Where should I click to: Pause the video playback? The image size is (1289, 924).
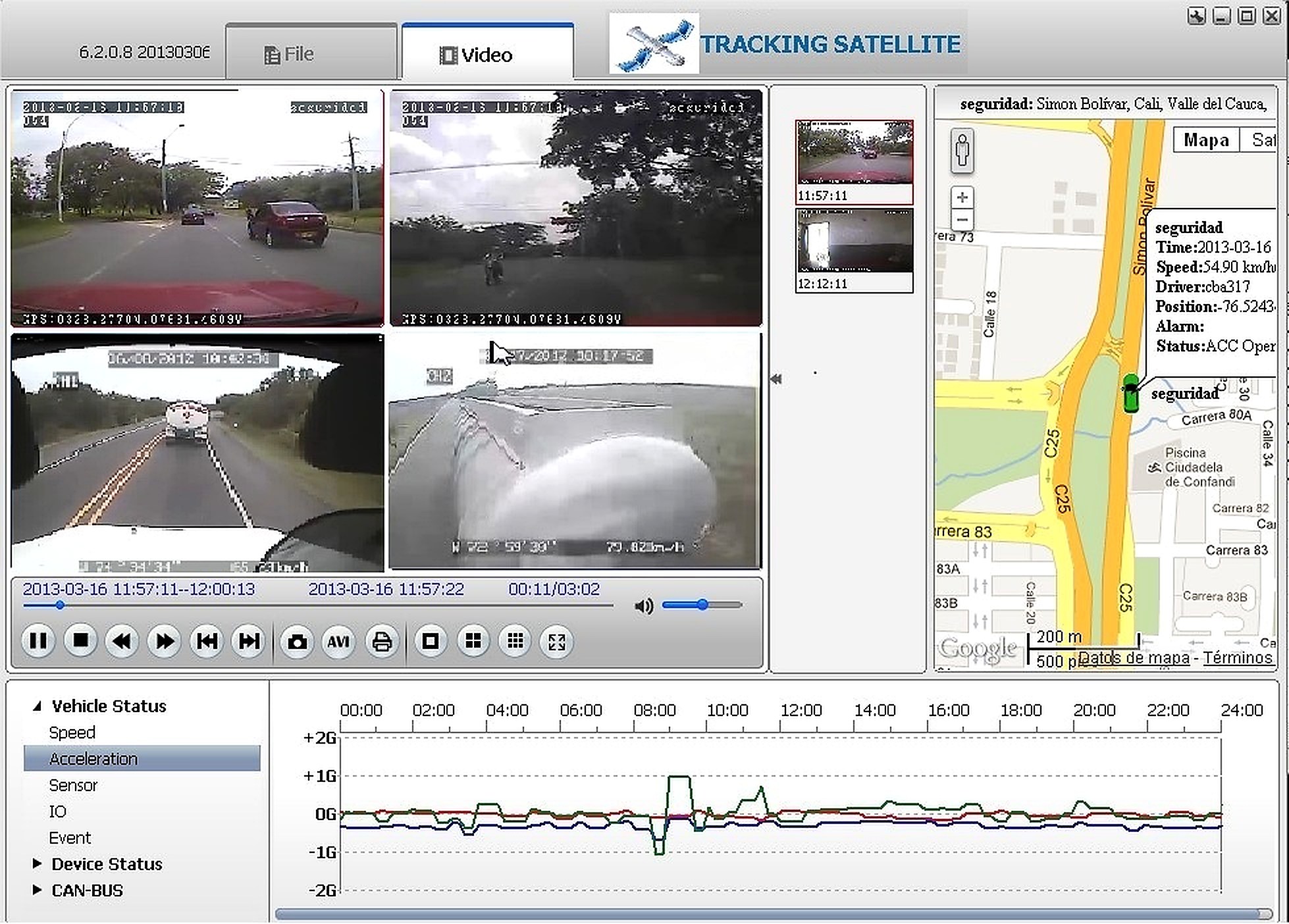click(x=38, y=641)
